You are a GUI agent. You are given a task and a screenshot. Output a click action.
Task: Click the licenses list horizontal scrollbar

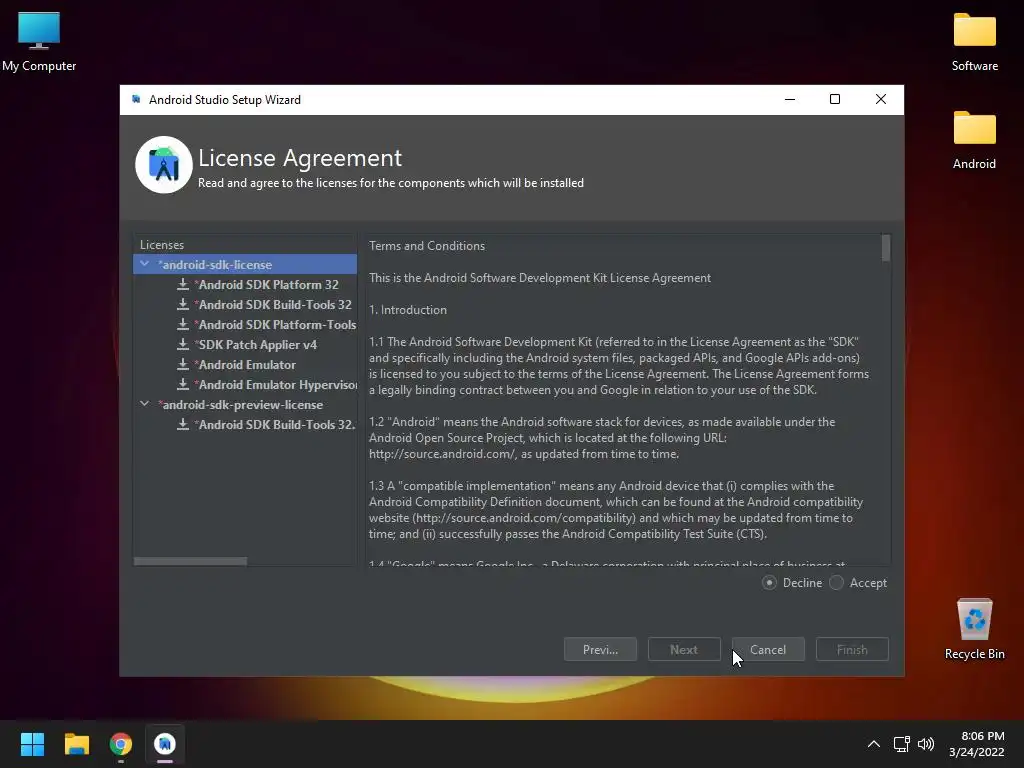(190, 561)
